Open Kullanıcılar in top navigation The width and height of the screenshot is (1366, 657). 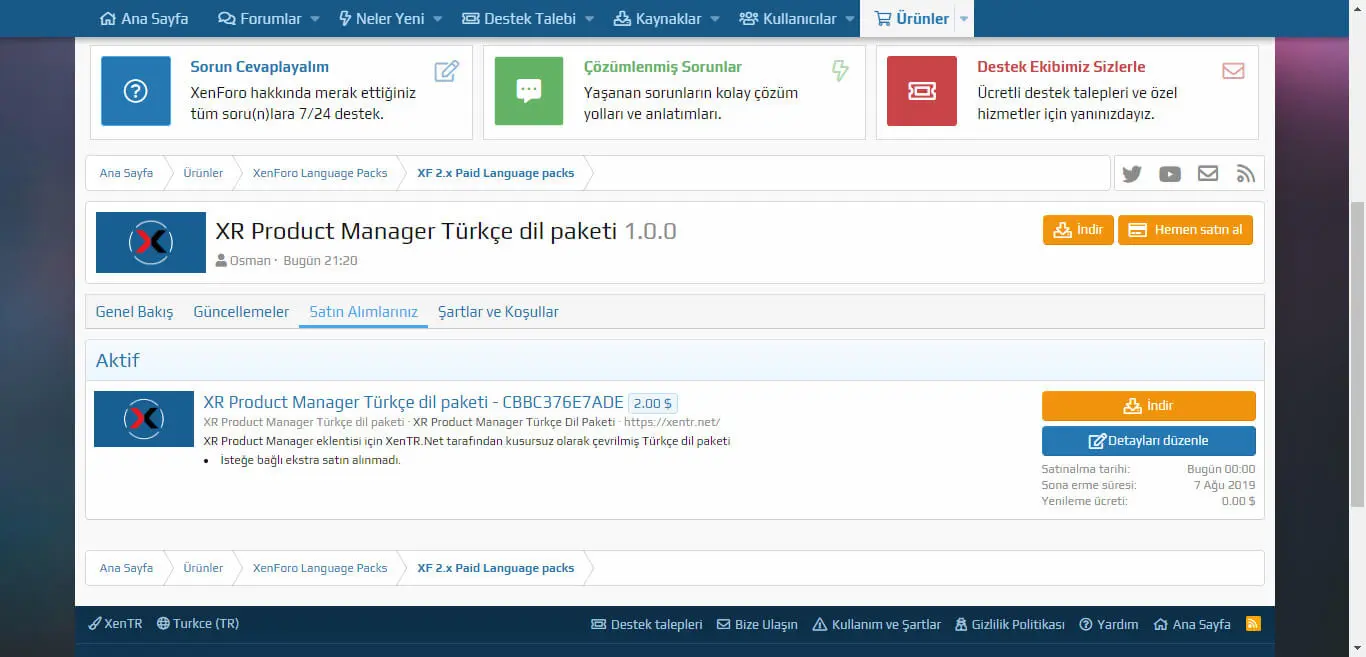click(x=787, y=19)
